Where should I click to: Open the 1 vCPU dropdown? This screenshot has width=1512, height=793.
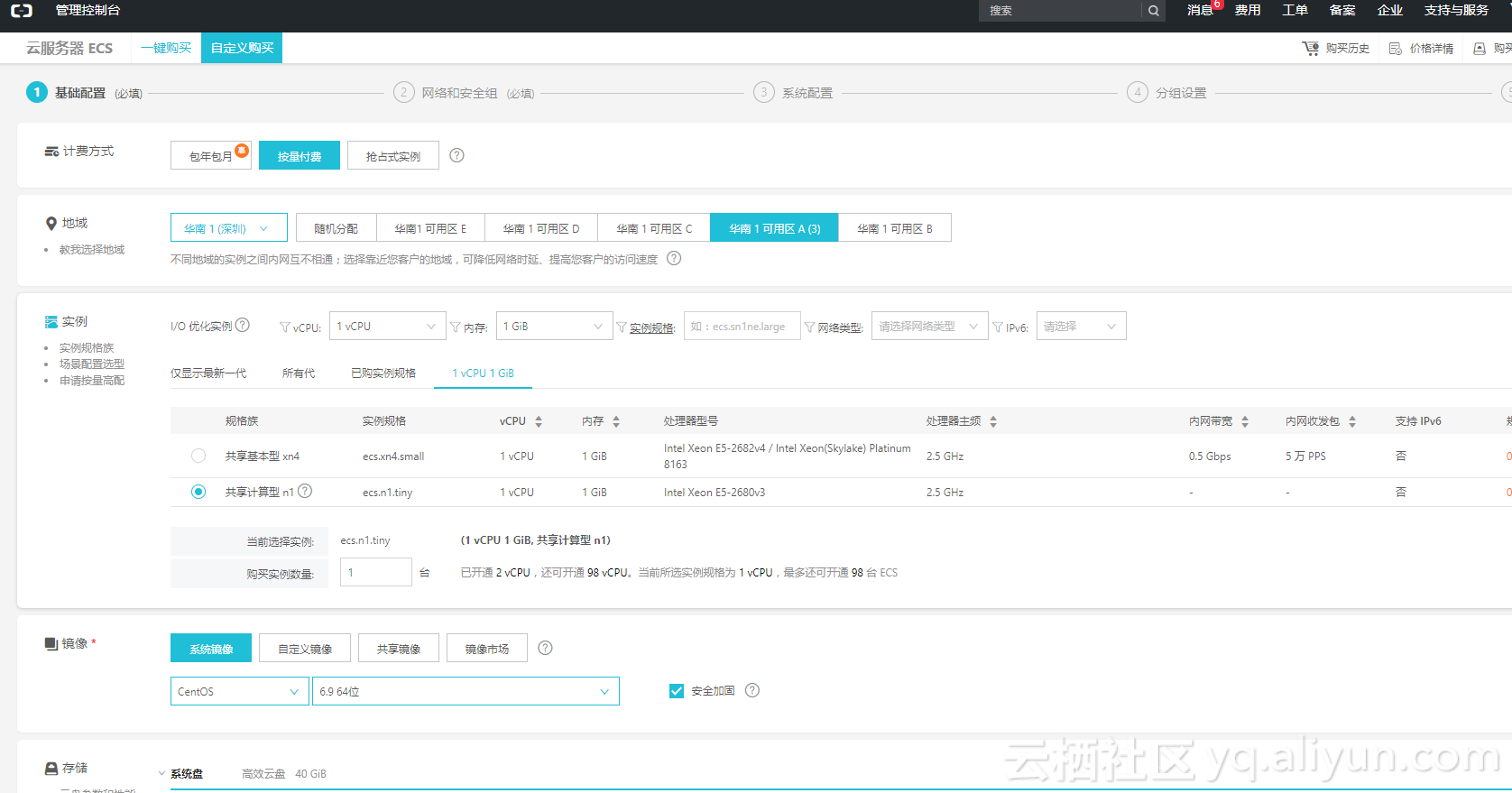click(387, 326)
